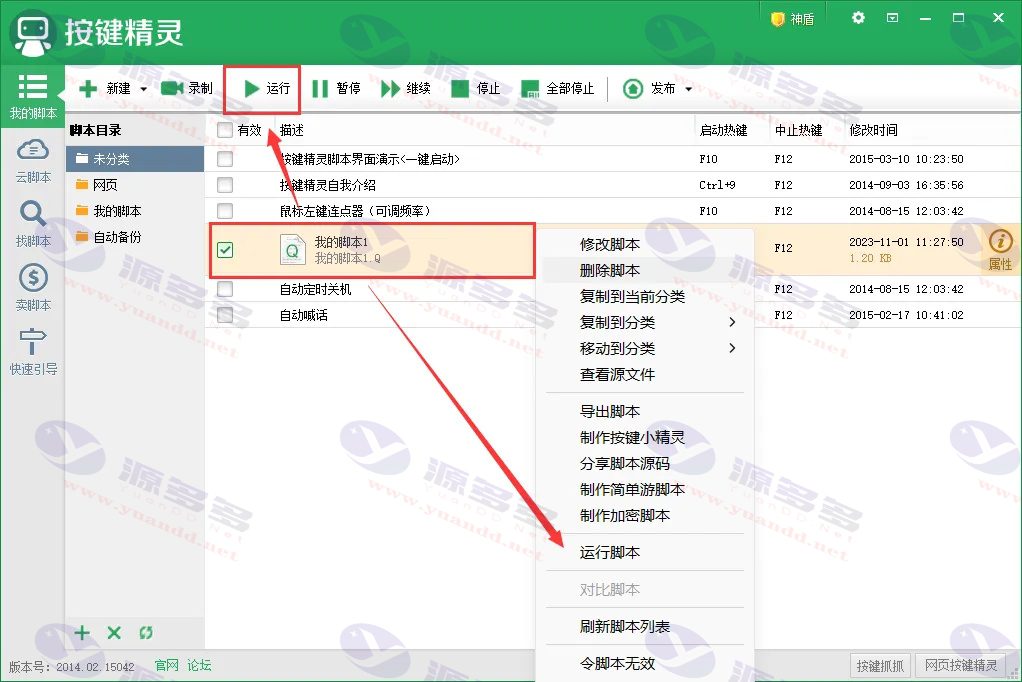1022x682 pixels.
Task: Open the 论坛 forum link
Action: click(199, 666)
